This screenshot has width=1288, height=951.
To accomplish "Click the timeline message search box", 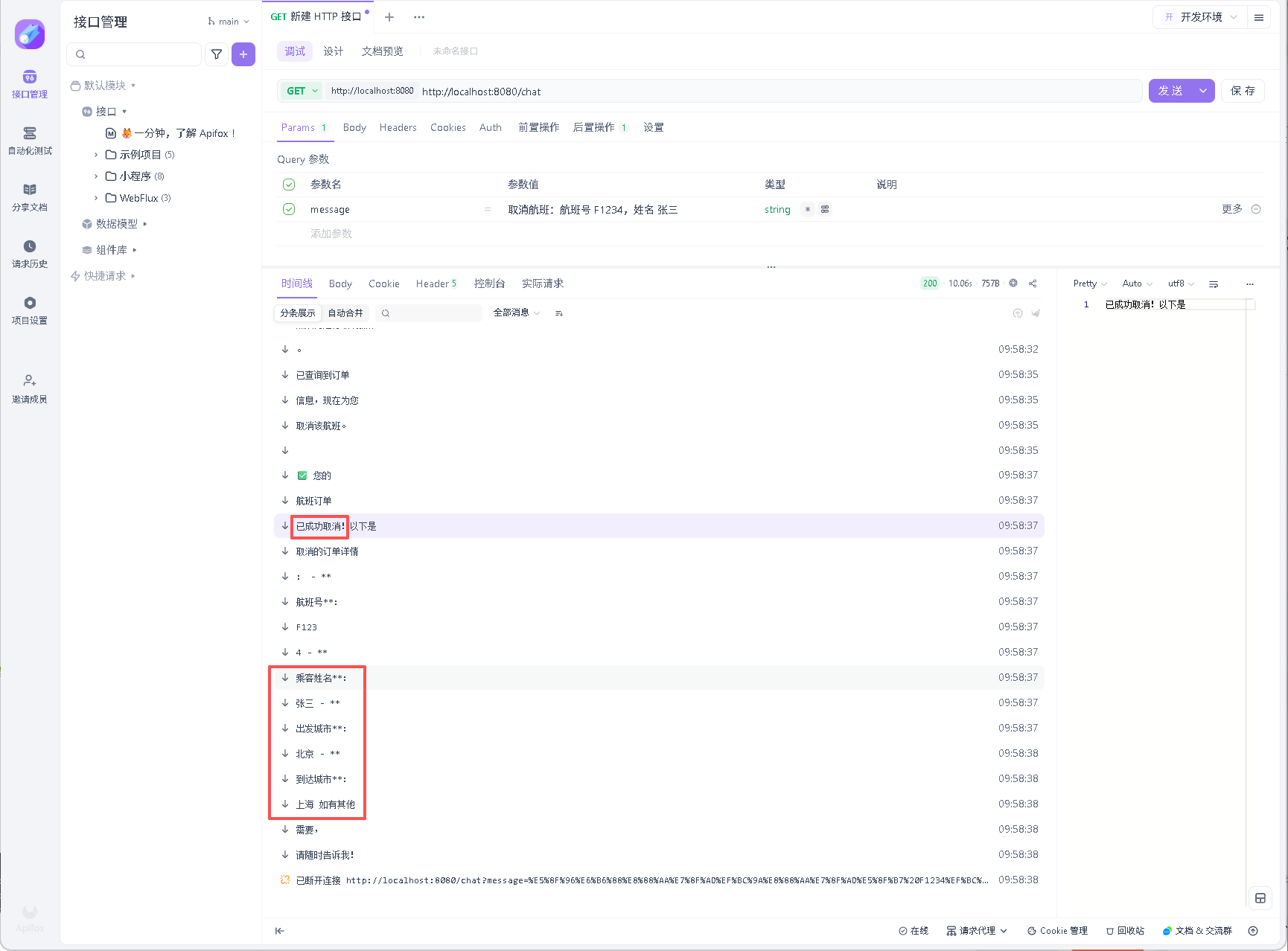I will pyautogui.click(x=429, y=313).
